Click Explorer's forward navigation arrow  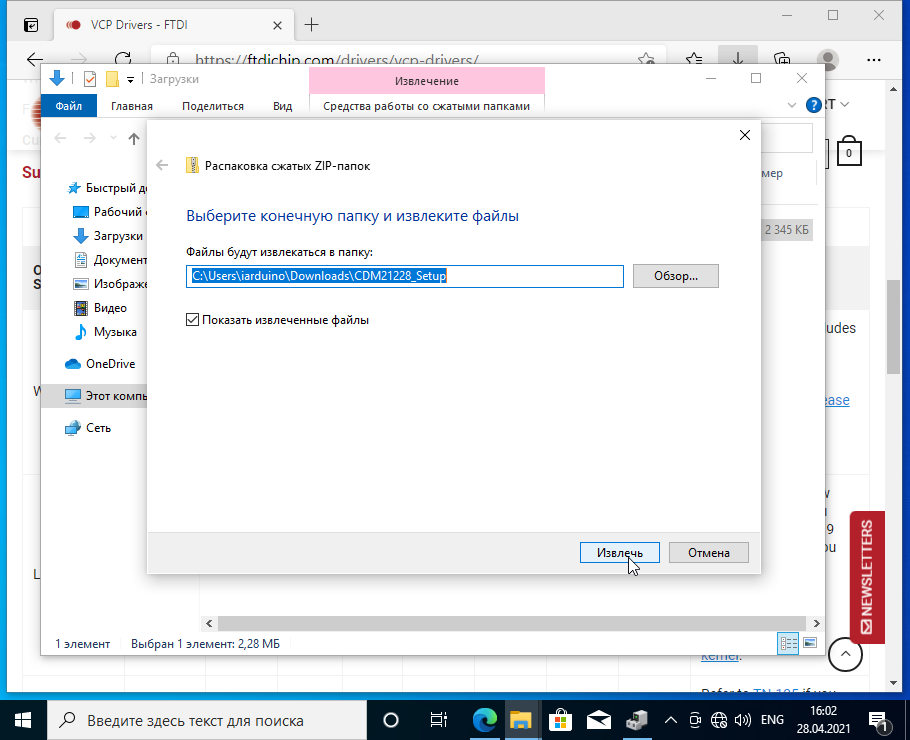coord(89,138)
